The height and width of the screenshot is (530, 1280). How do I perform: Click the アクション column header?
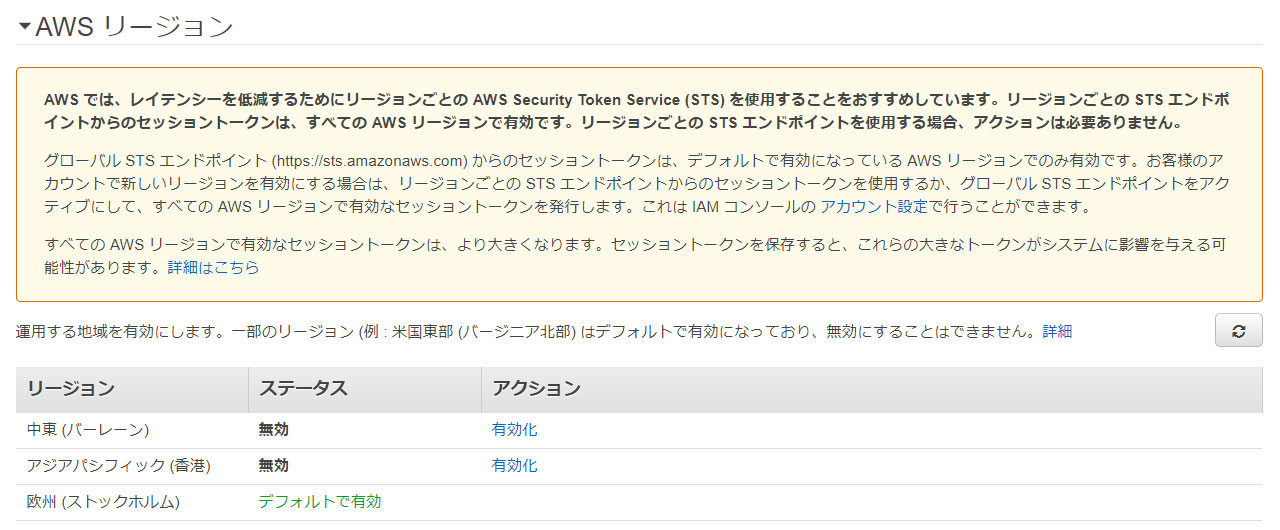coord(536,389)
